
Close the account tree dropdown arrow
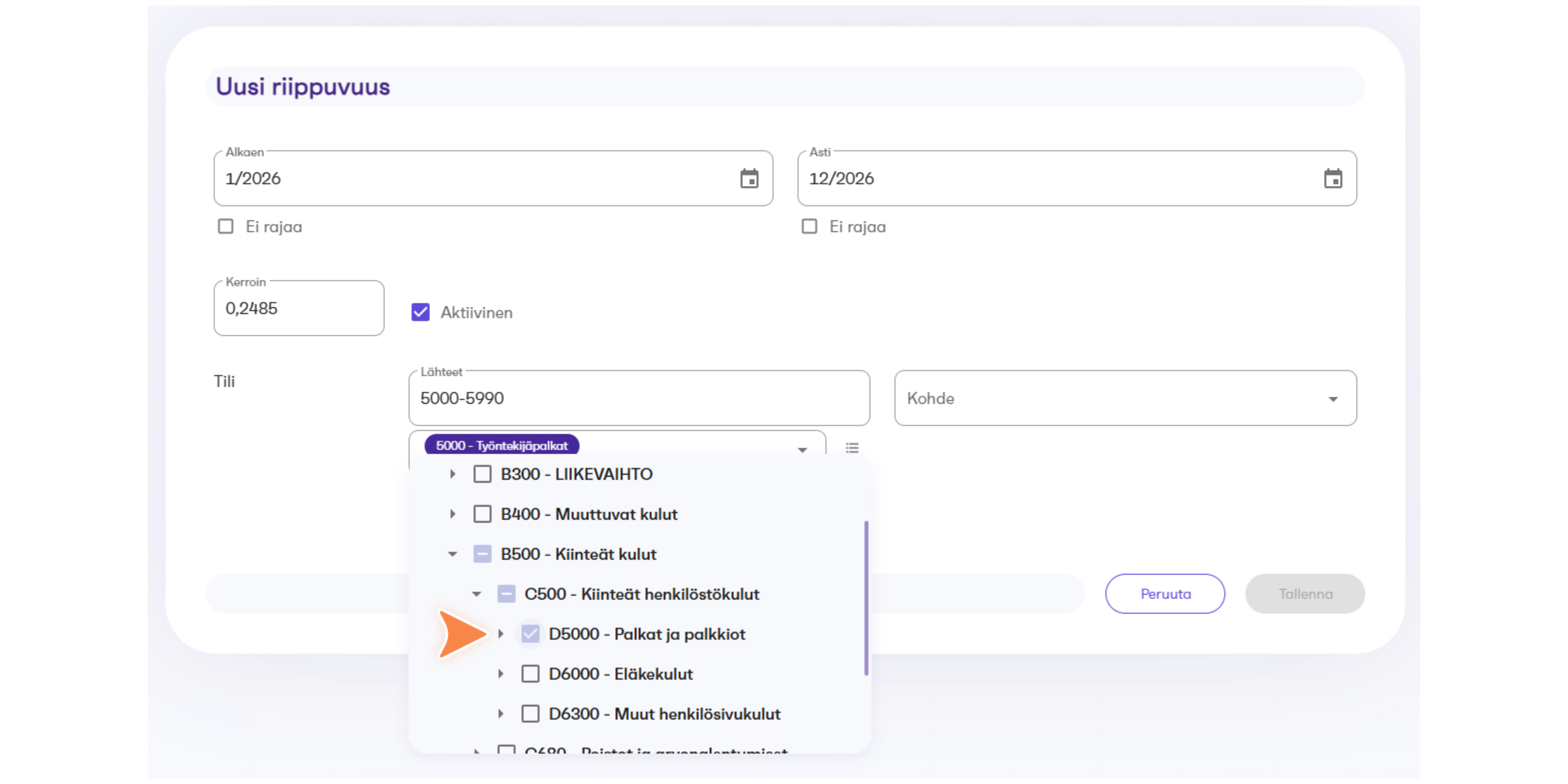(802, 451)
